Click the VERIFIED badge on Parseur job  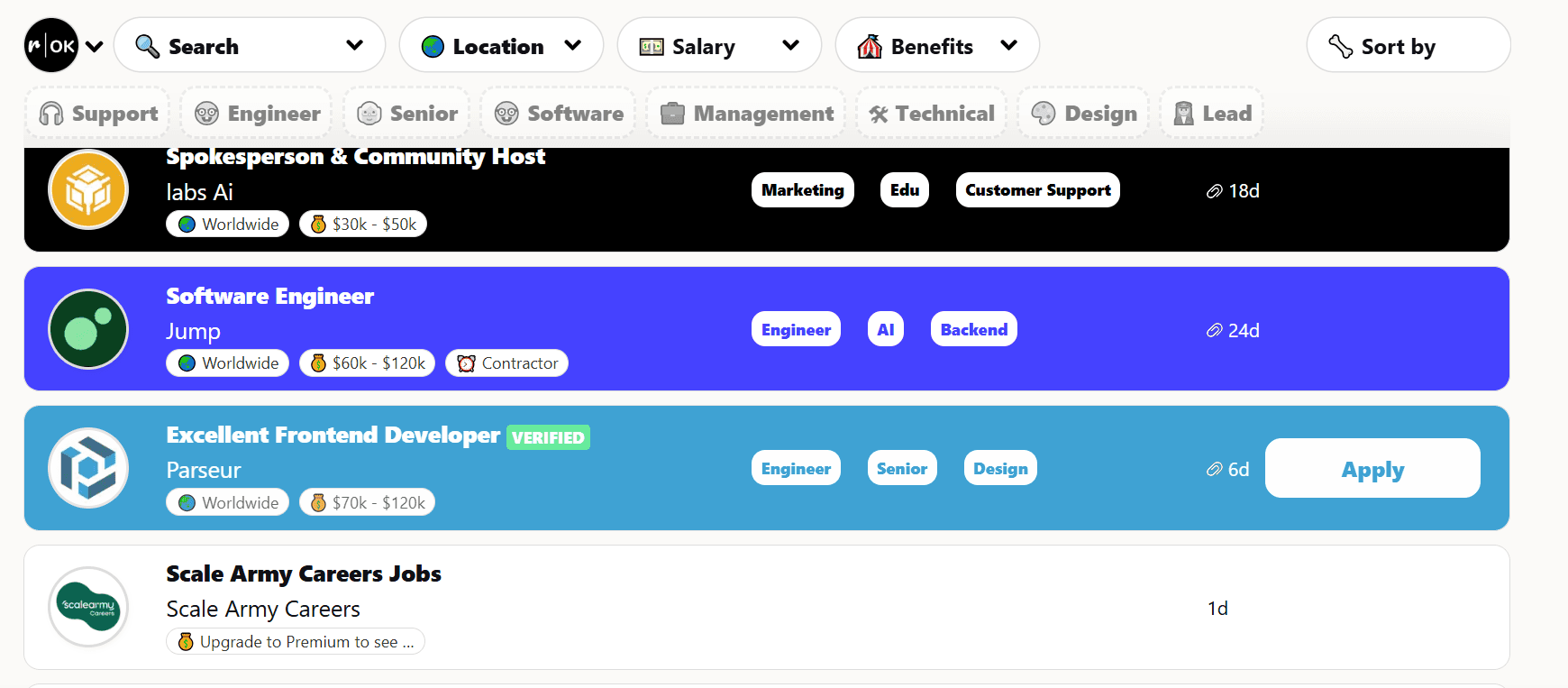[548, 437]
